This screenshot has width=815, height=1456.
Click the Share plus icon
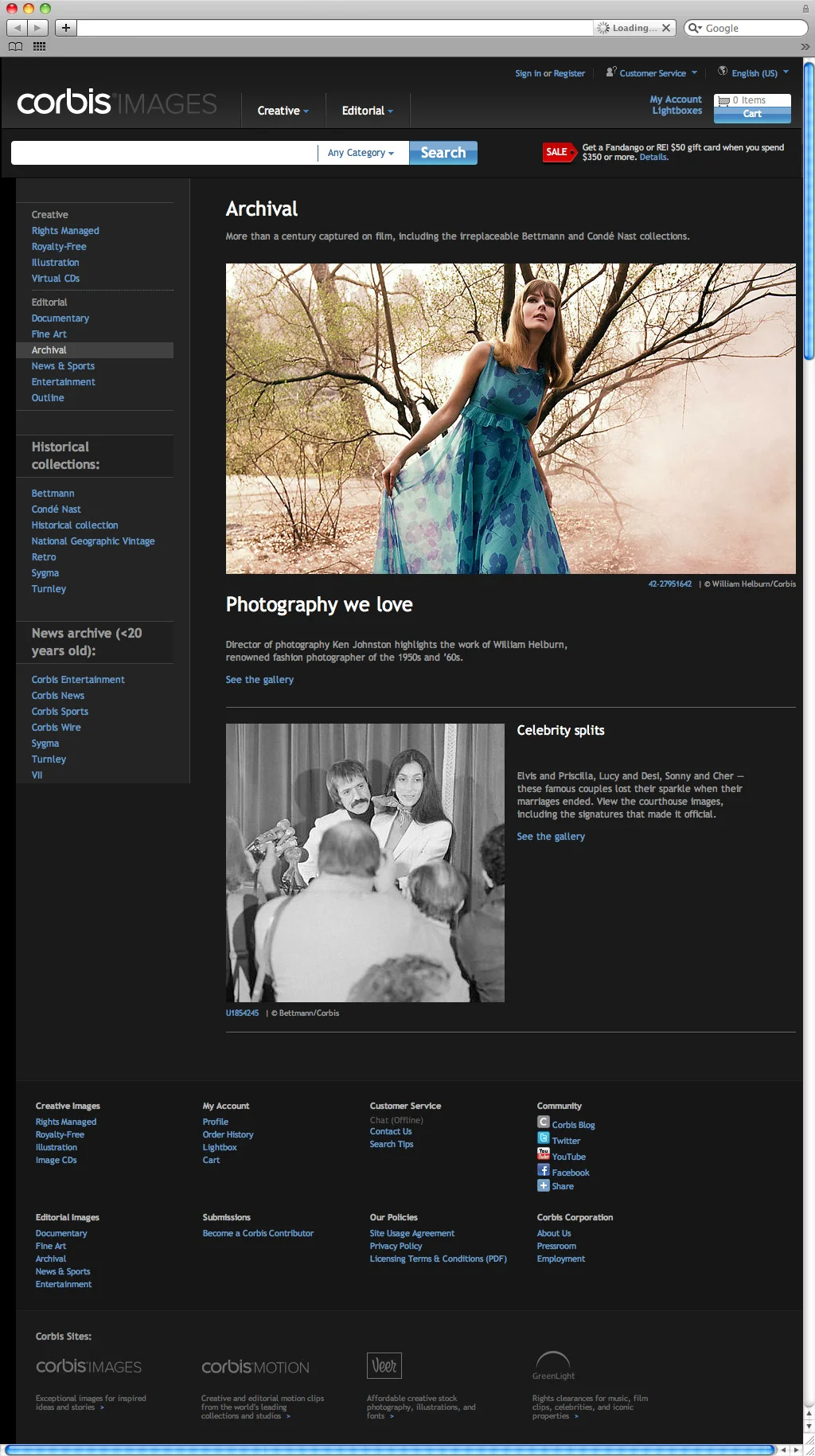coord(544,1185)
